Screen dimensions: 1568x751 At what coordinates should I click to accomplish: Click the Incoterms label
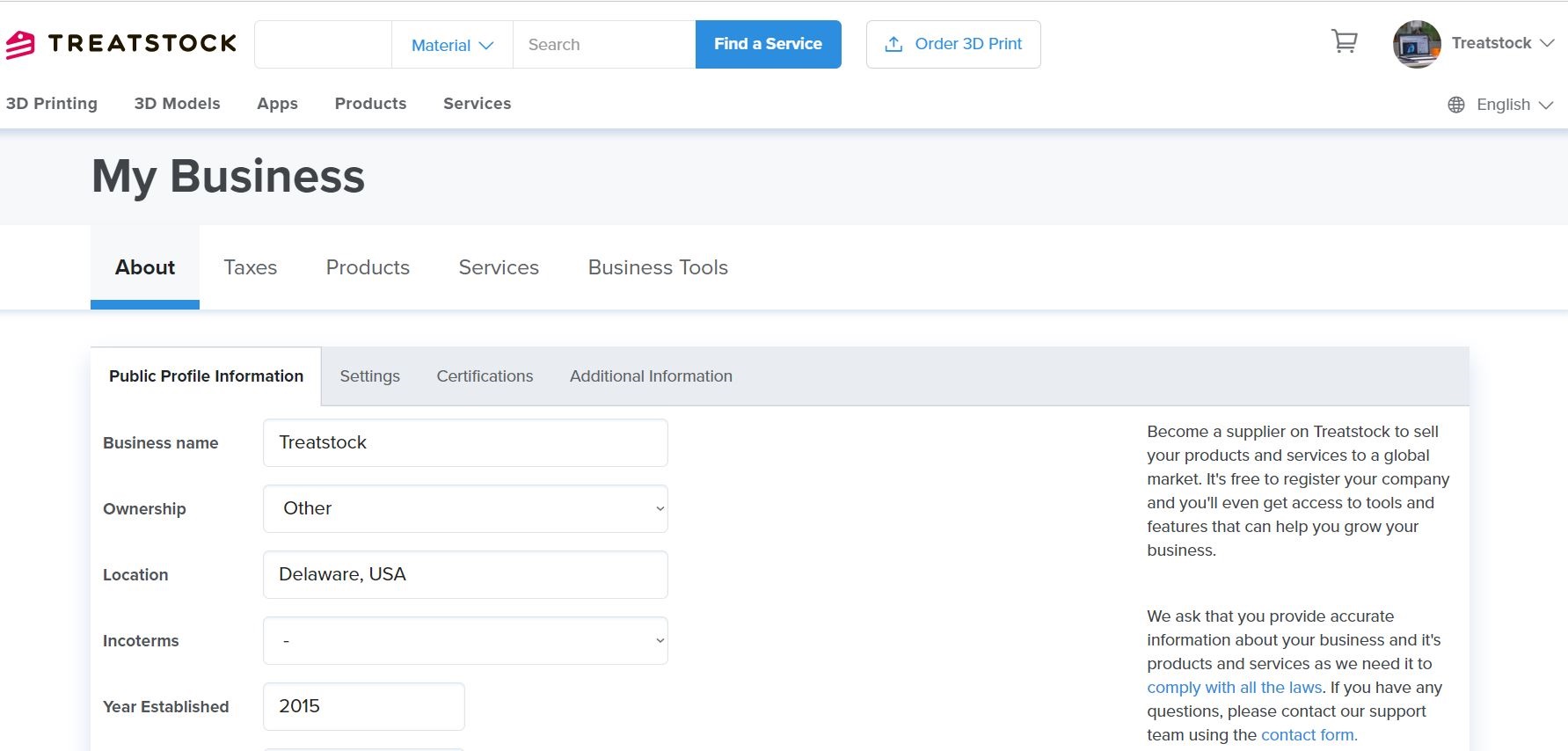(x=141, y=641)
